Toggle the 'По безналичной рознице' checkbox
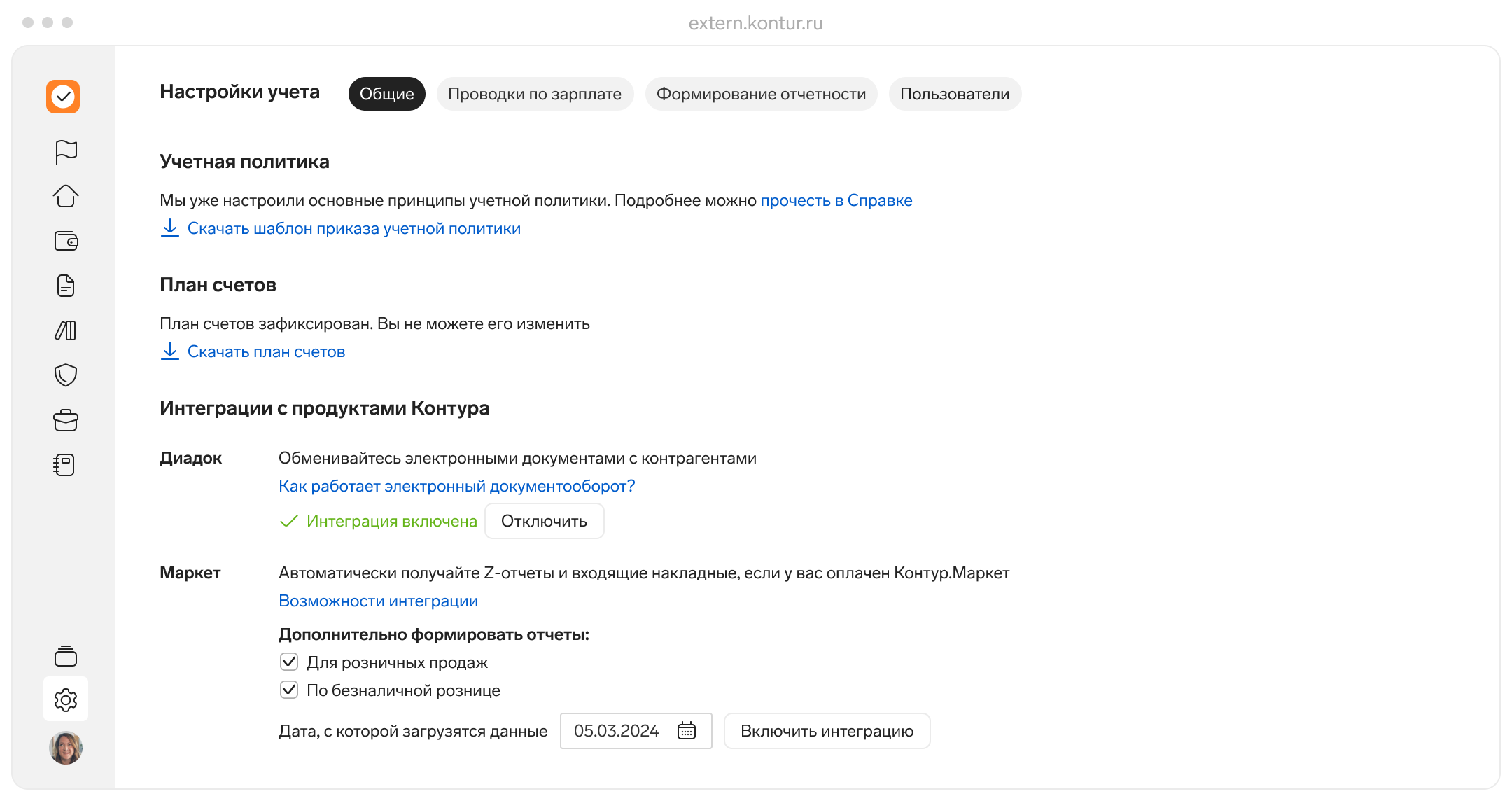Image resolution: width=1512 pixels, height=801 pixels. pos(289,690)
